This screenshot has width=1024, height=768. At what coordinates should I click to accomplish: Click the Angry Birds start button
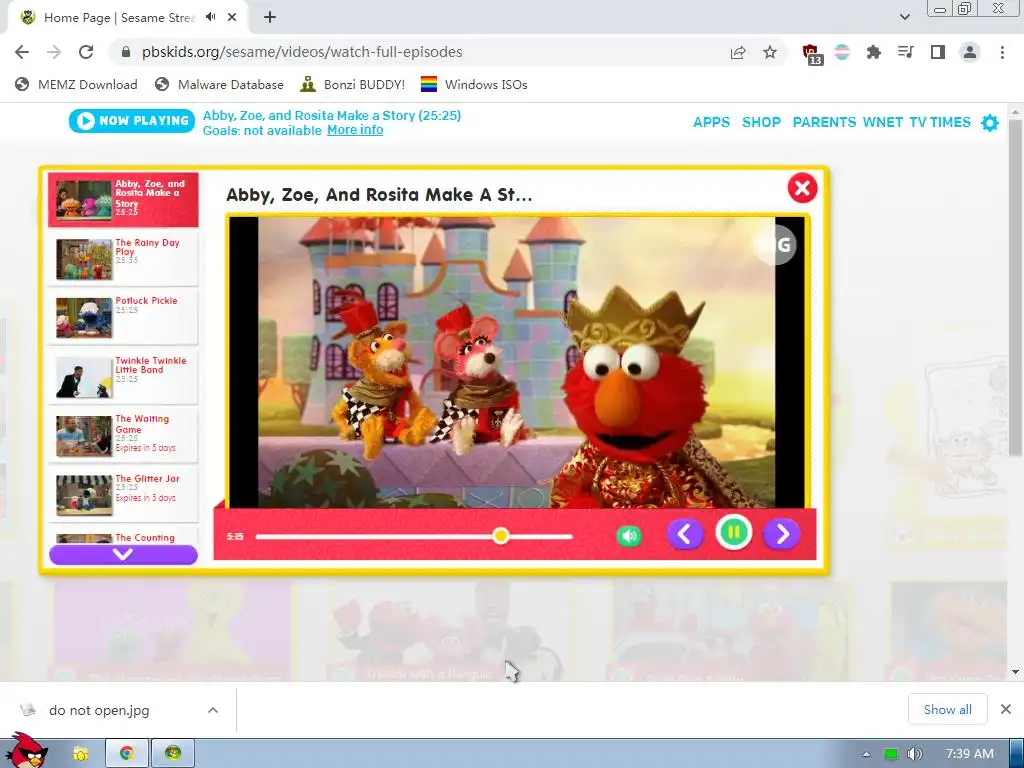pyautogui.click(x=25, y=750)
